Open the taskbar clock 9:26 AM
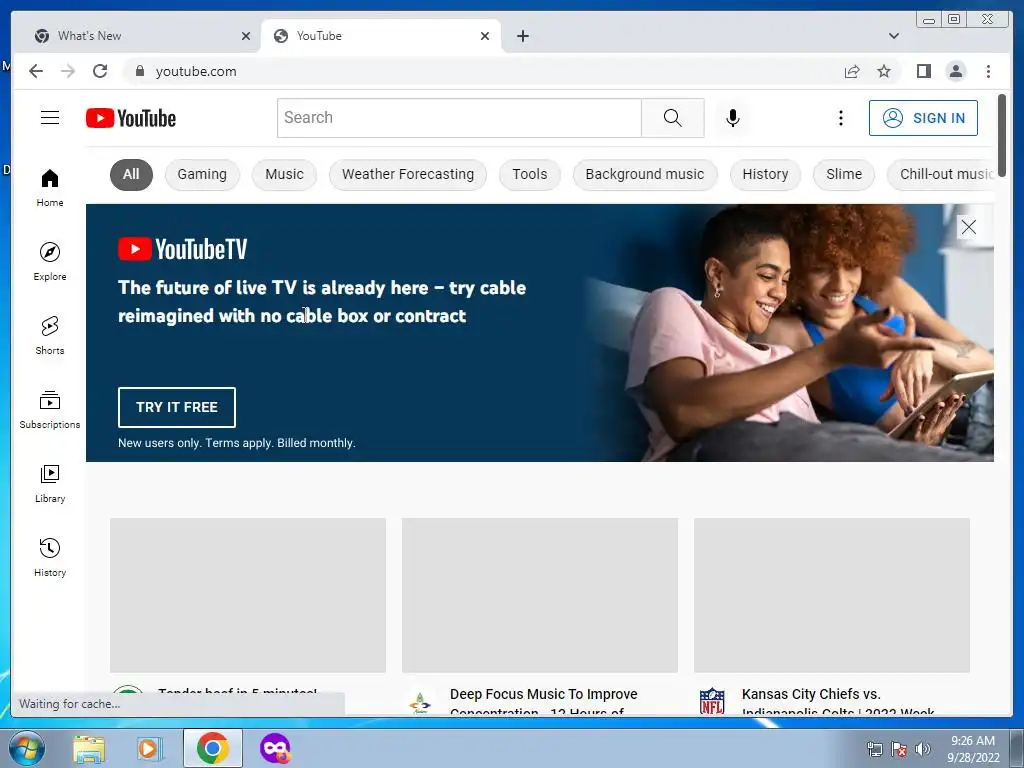1024x768 pixels. click(x=973, y=748)
